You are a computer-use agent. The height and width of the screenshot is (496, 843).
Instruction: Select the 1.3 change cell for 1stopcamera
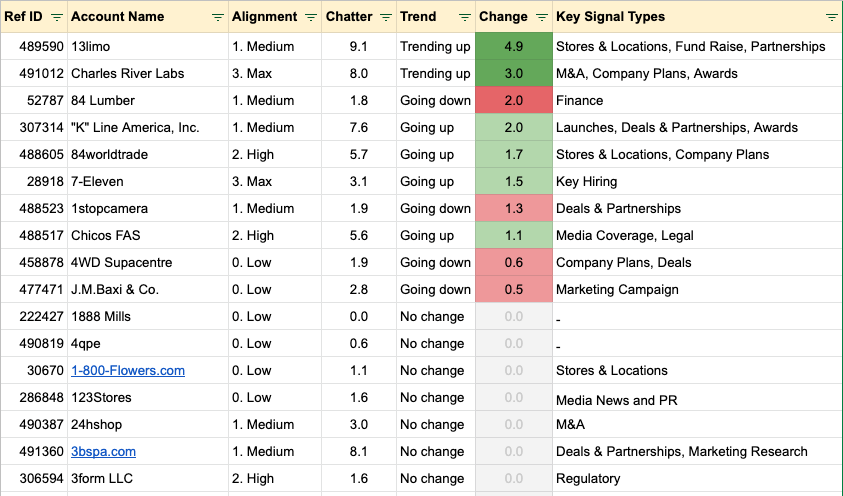pos(514,209)
